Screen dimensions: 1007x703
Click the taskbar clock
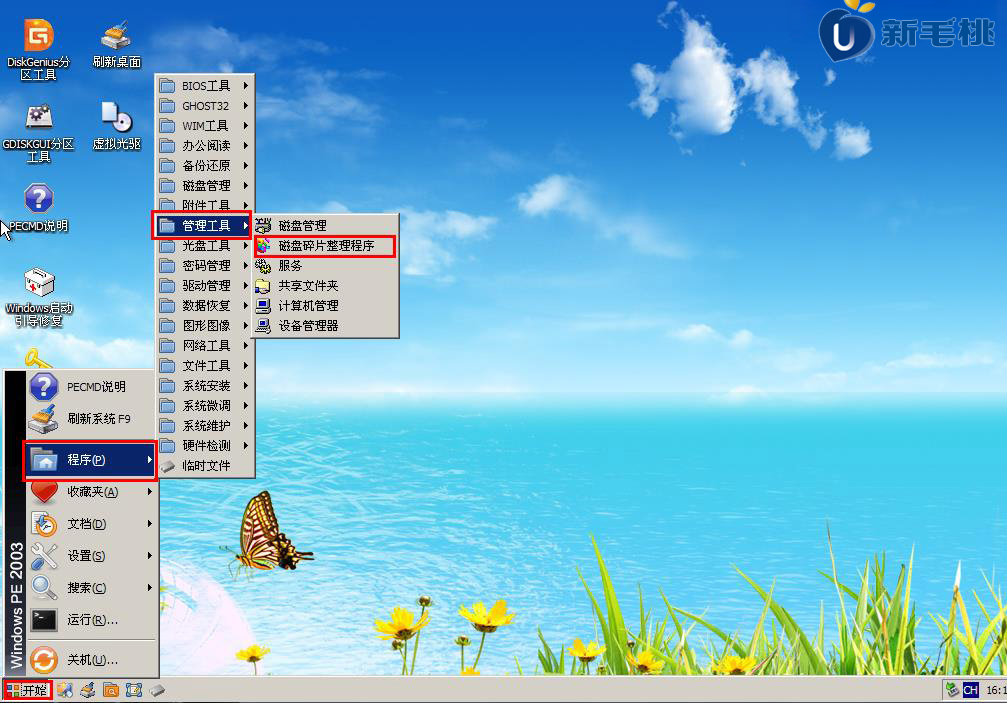[x=996, y=690]
